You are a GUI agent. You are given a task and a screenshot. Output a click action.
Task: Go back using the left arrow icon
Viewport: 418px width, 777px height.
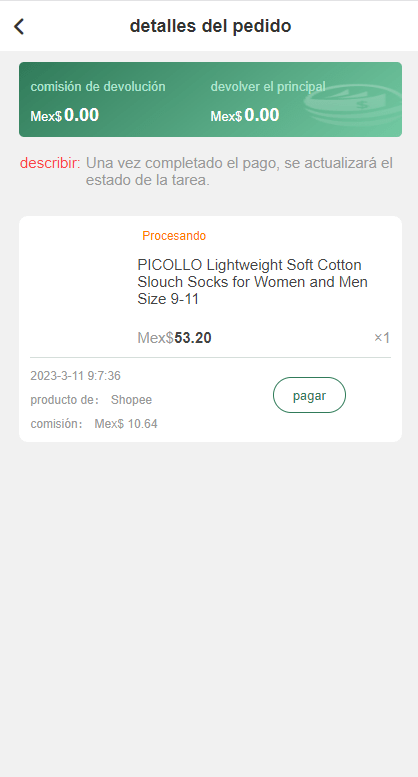[19, 26]
